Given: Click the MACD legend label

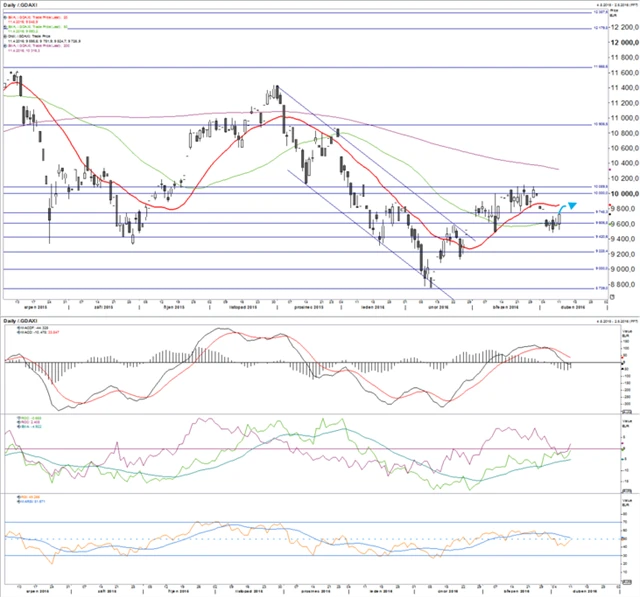Looking at the screenshot, I should [30, 327].
